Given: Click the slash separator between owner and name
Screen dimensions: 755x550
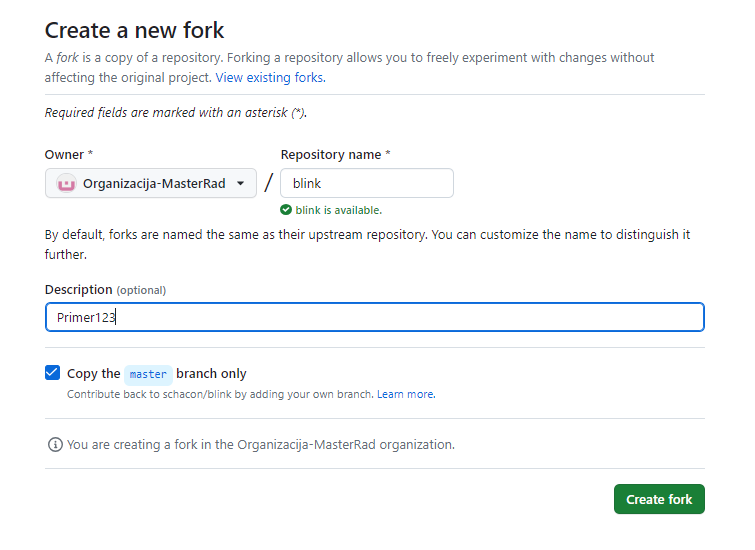Looking at the screenshot, I should click(269, 183).
